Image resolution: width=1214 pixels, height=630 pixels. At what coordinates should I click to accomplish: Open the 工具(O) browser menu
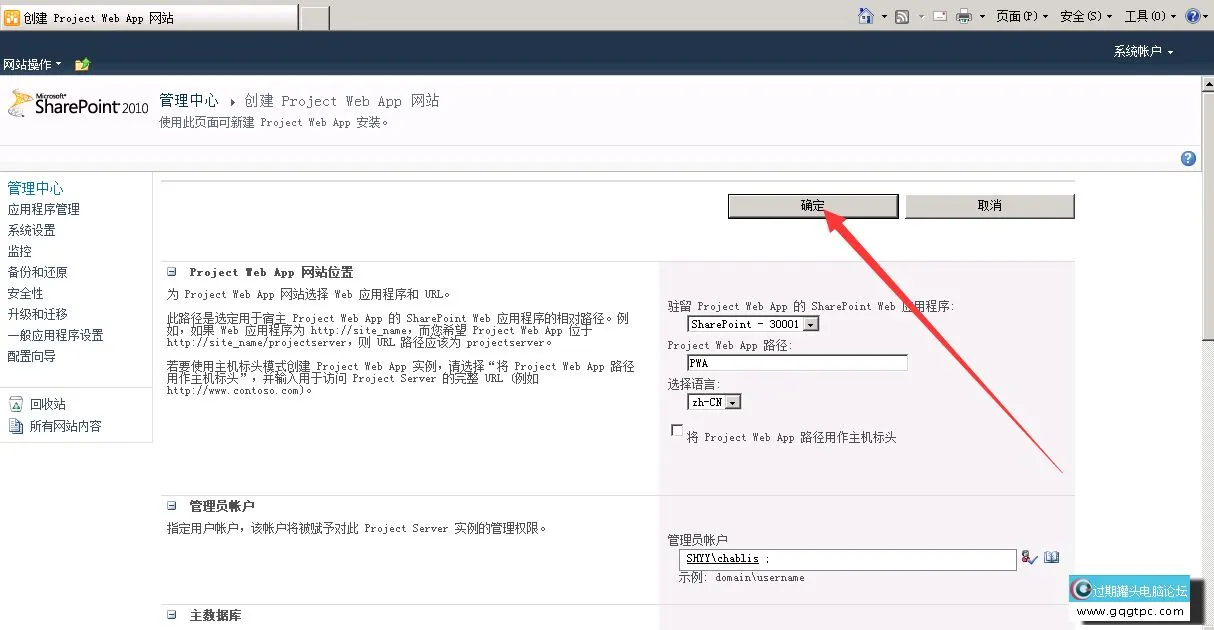coord(1149,16)
